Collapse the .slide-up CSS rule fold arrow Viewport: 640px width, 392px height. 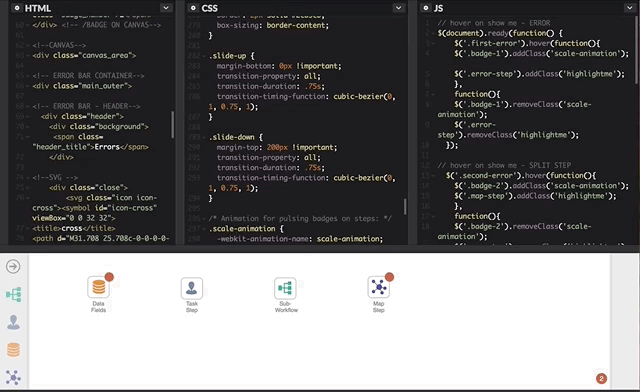click(203, 56)
